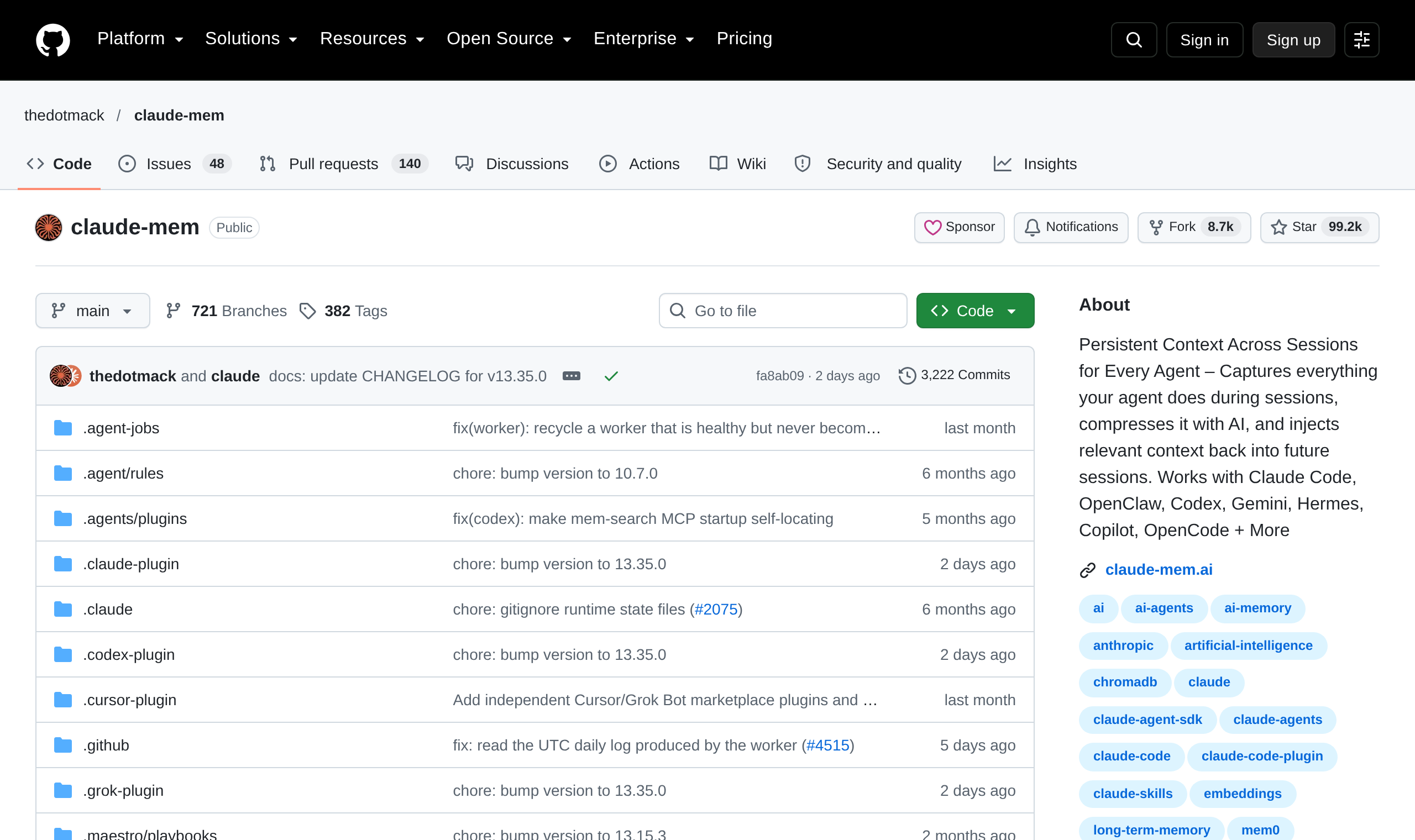Screen dimensions: 1415x840
Task: Click the Sponsor heart button
Action: [959, 227]
